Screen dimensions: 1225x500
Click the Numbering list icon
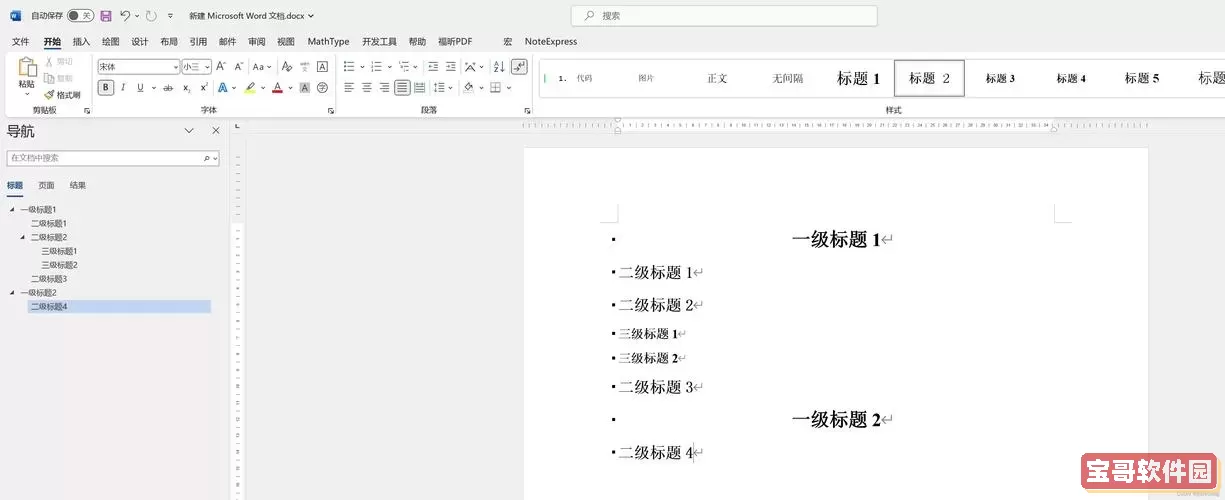pos(376,67)
